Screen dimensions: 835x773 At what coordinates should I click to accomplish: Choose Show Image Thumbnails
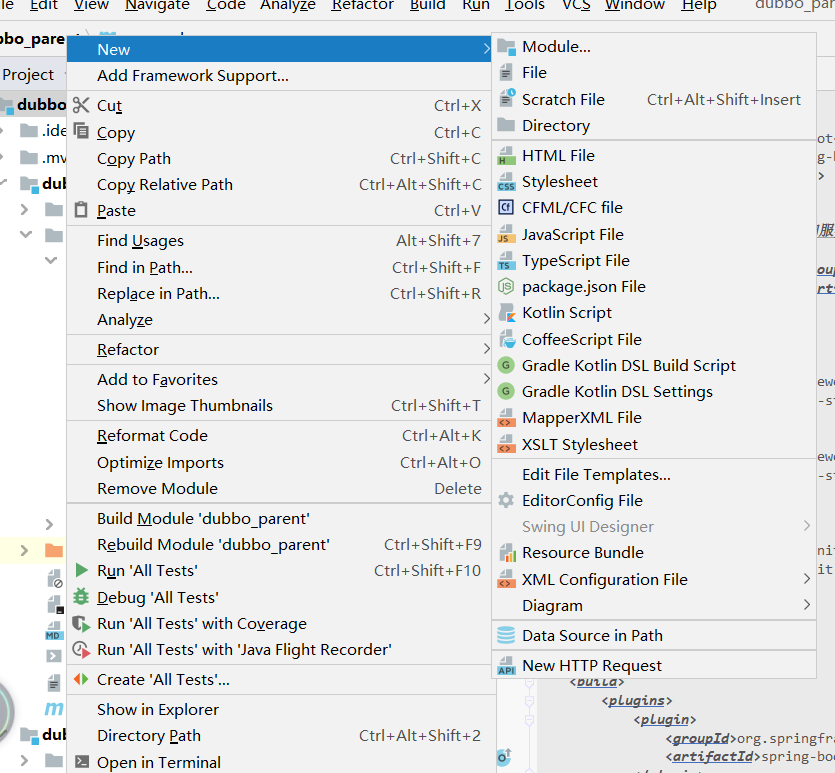click(x=279, y=406)
